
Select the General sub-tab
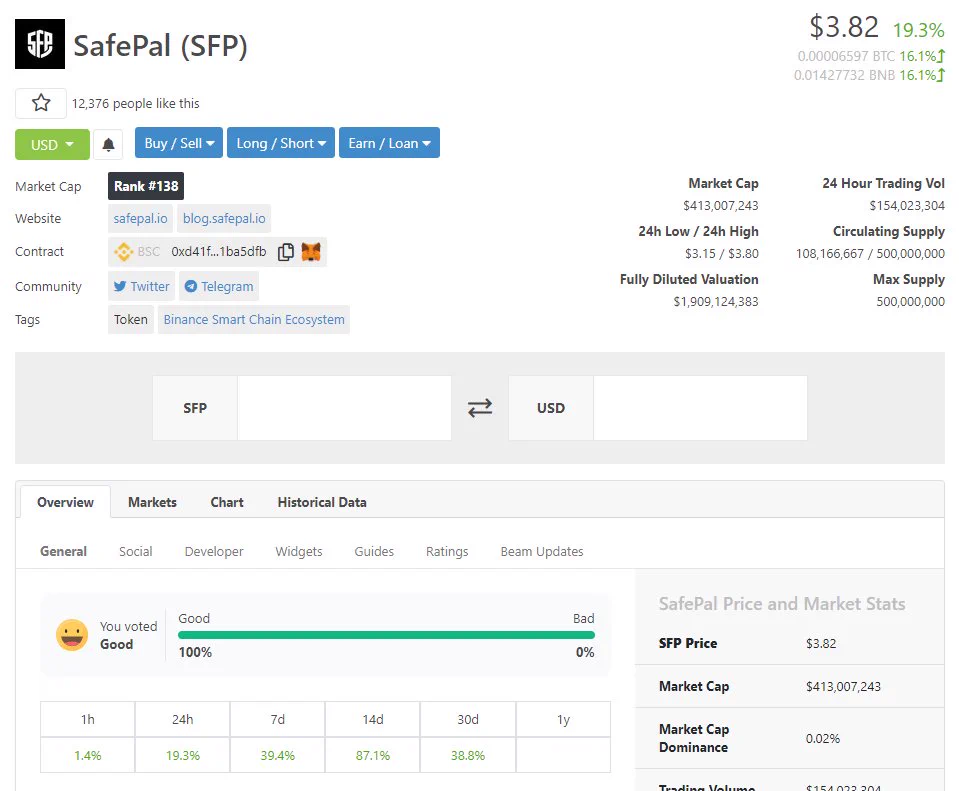64,551
